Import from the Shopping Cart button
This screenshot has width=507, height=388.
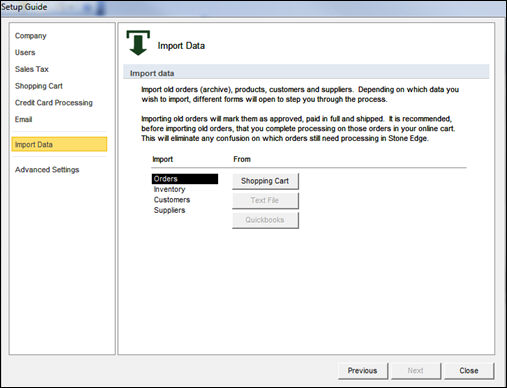(x=265, y=181)
